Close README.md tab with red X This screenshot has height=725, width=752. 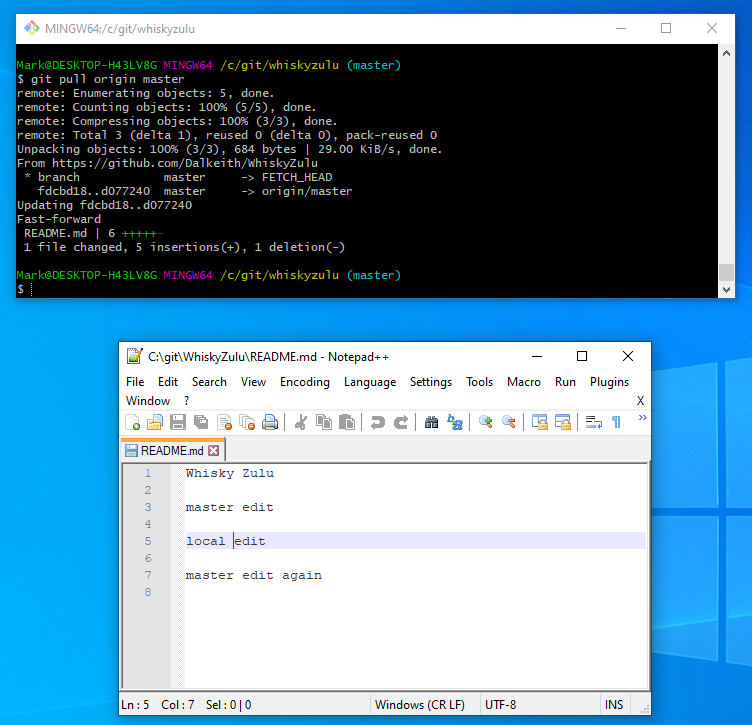tap(214, 451)
